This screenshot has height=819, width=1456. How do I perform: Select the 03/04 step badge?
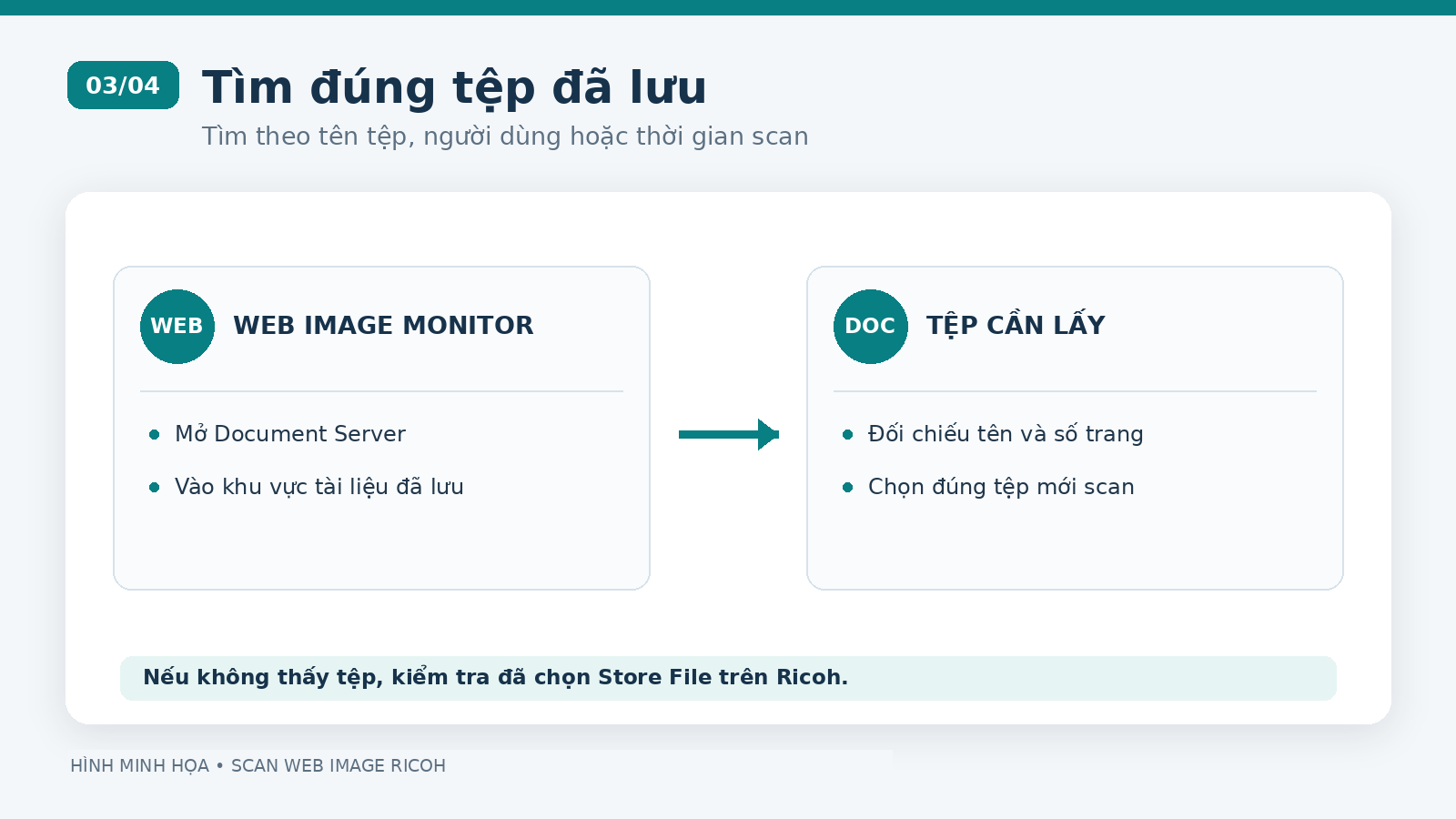coord(123,86)
